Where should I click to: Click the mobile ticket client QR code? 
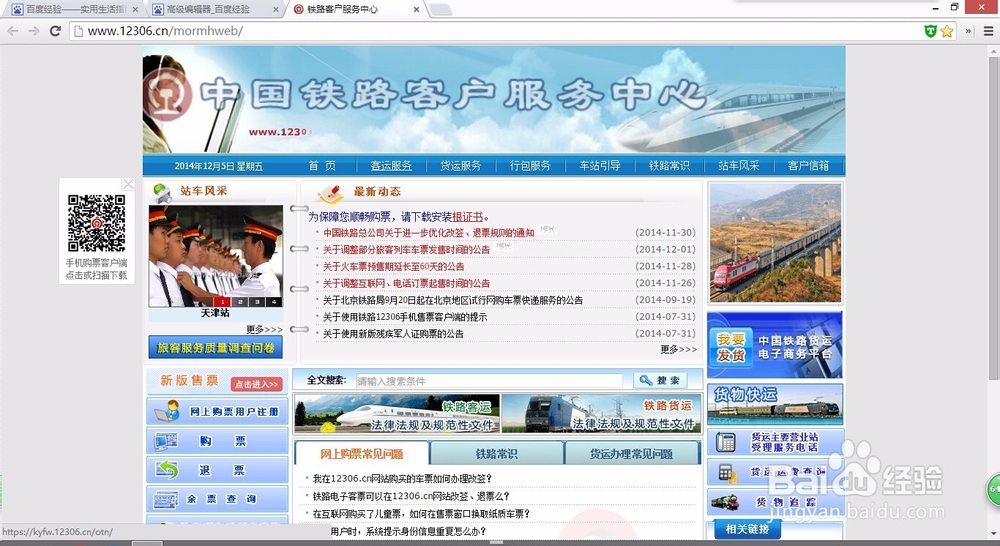click(96, 223)
